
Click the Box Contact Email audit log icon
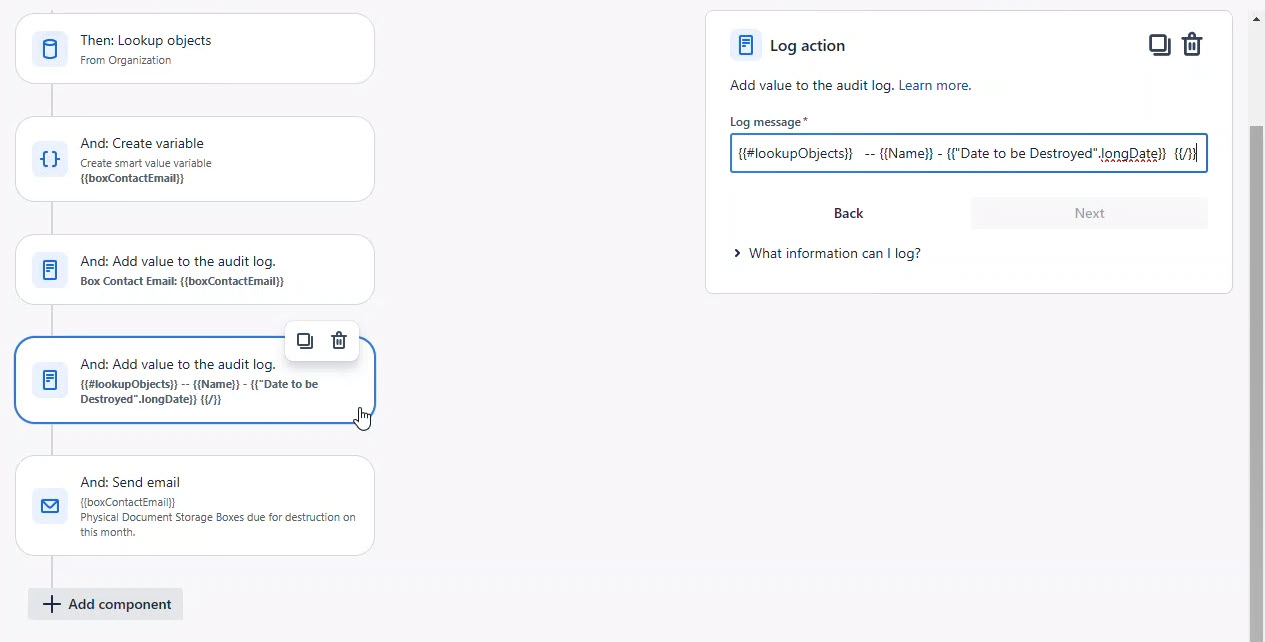tap(50, 270)
